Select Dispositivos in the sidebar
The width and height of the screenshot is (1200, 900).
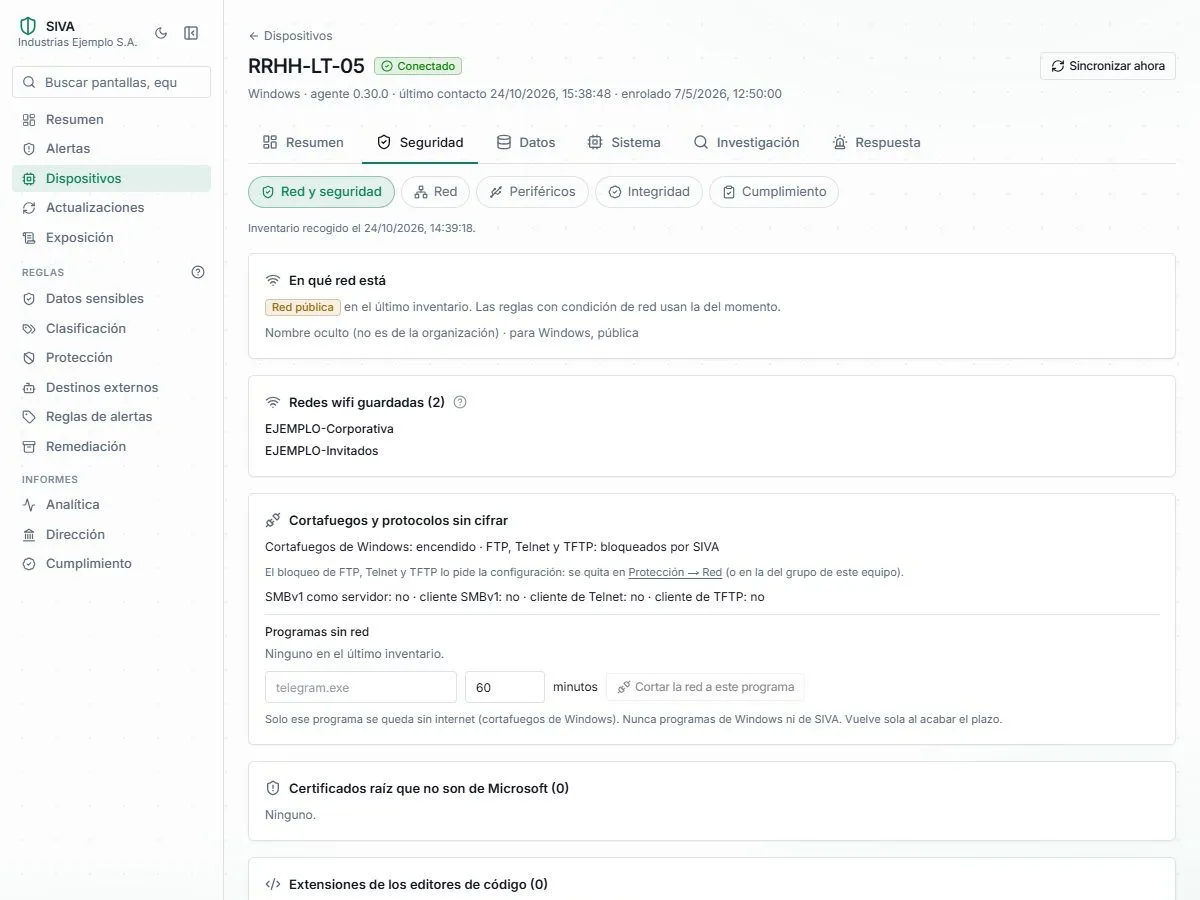[x=111, y=178]
